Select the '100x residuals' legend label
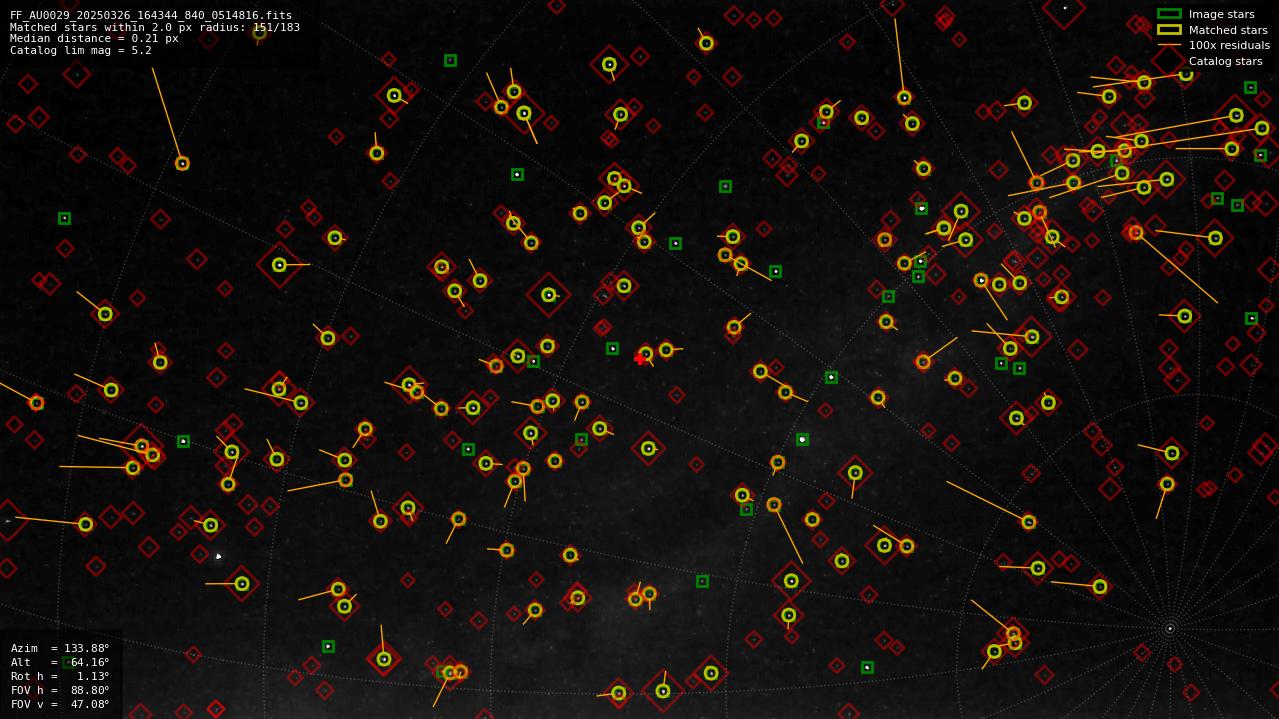Image resolution: width=1279 pixels, height=719 pixels. [x=1229, y=45]
